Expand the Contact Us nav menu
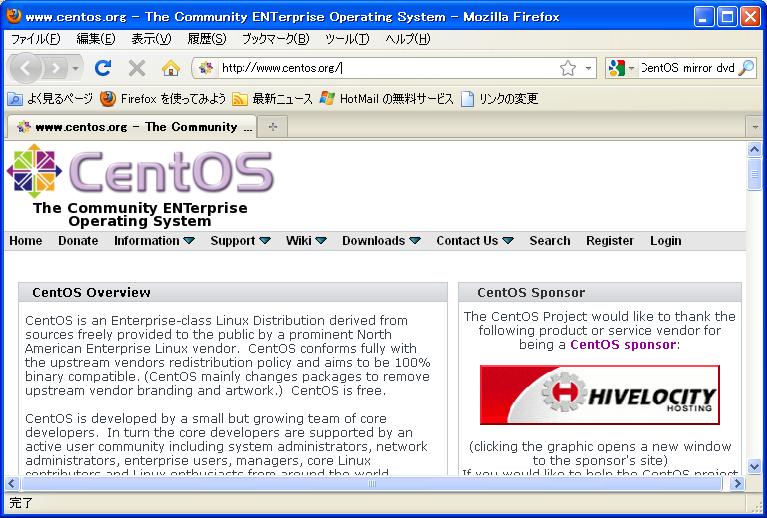 475,241
